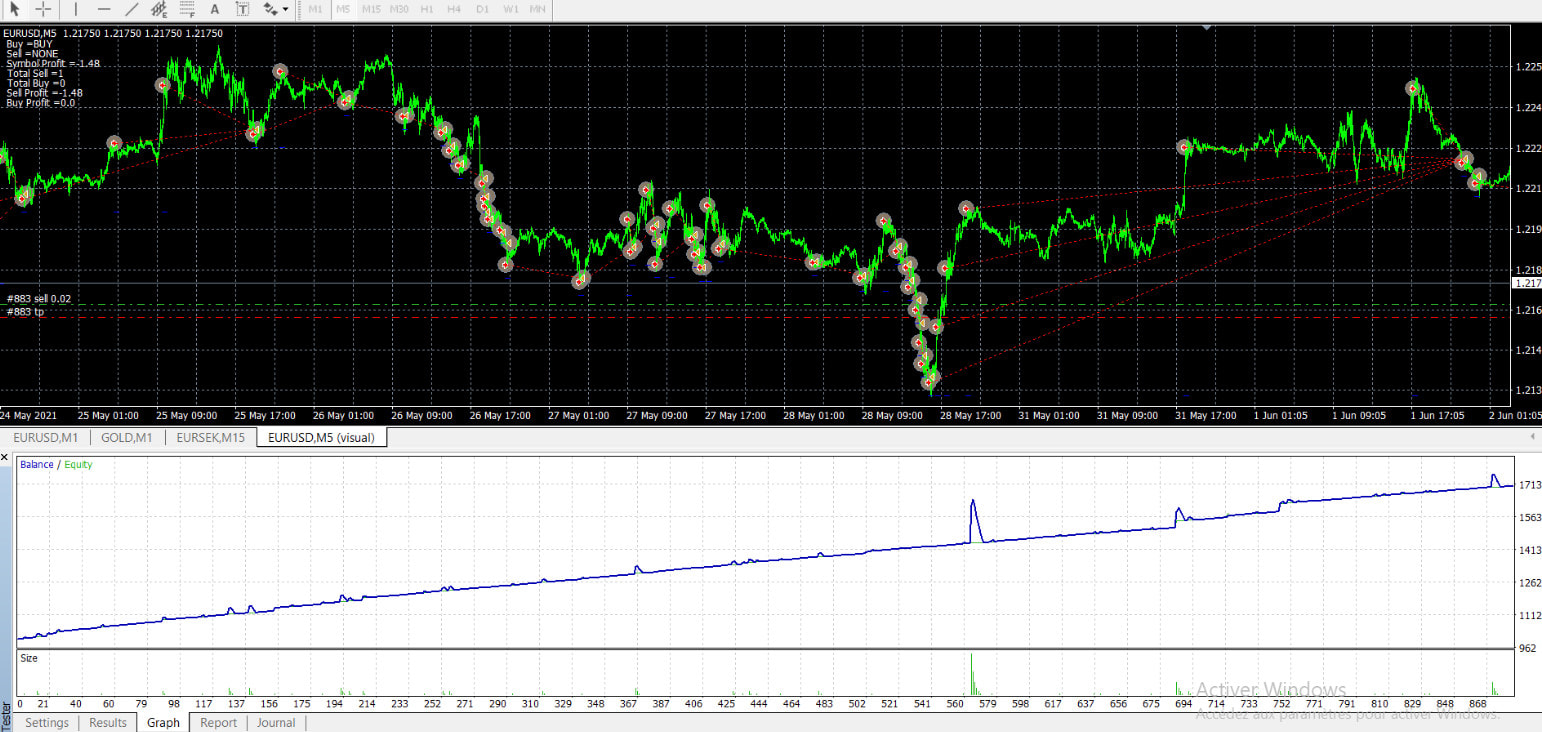Select the text label tool
This screenshot has width=1542, height=732.
tap(241, 10)
